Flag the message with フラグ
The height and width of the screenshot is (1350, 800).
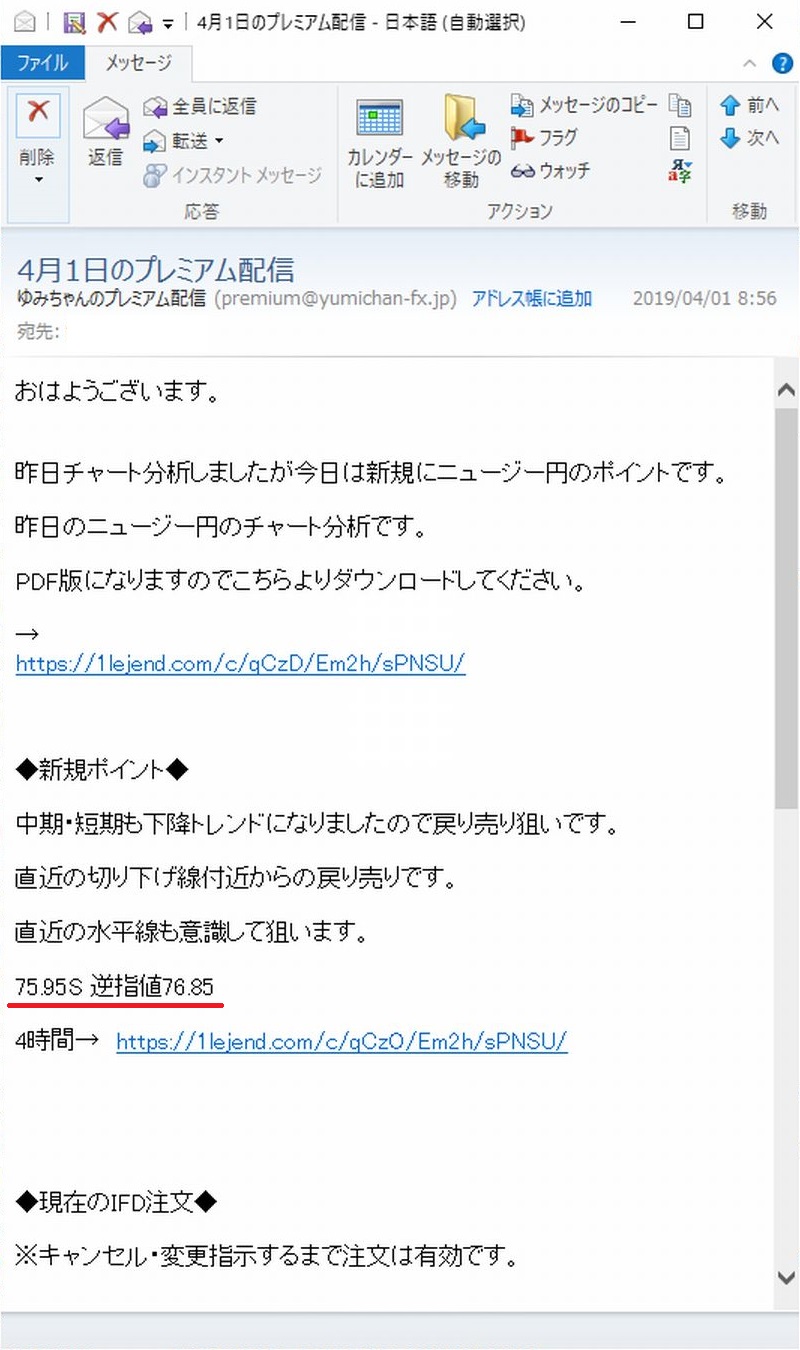(544, 138)
